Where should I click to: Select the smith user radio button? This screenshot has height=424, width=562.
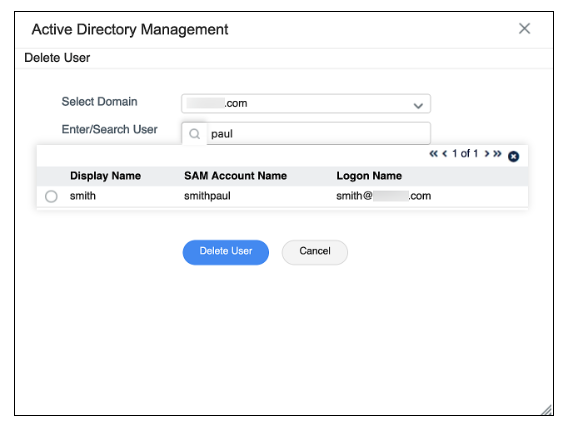(51, 196)
